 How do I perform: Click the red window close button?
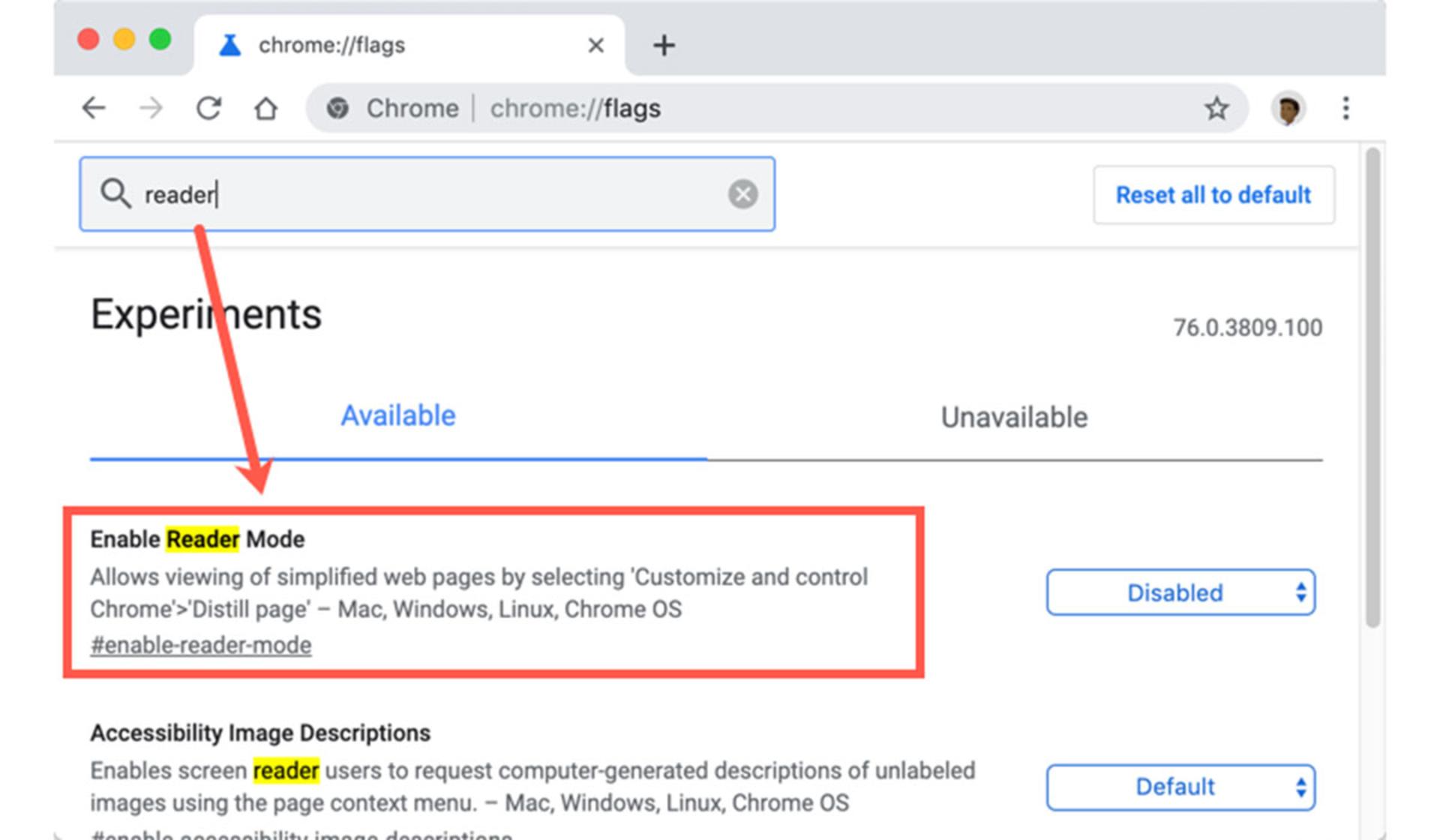click(88, 39)
